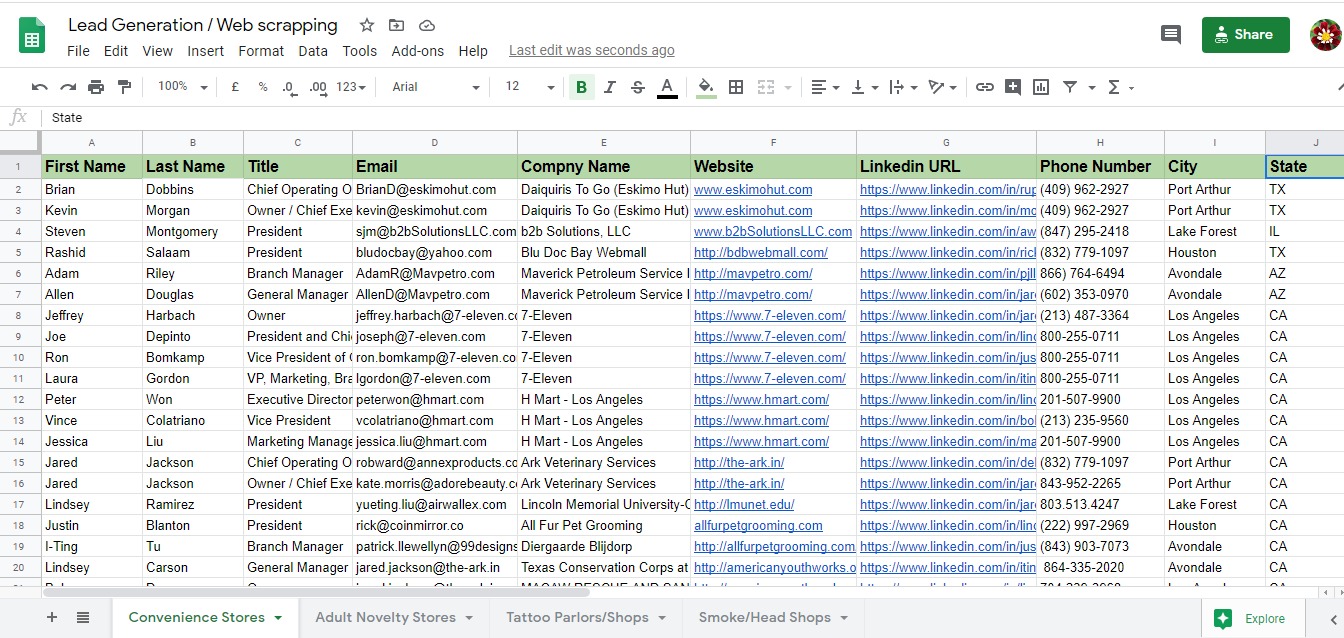Create a filter
Screen dimensions: 1344x638
click(1070, 87)
